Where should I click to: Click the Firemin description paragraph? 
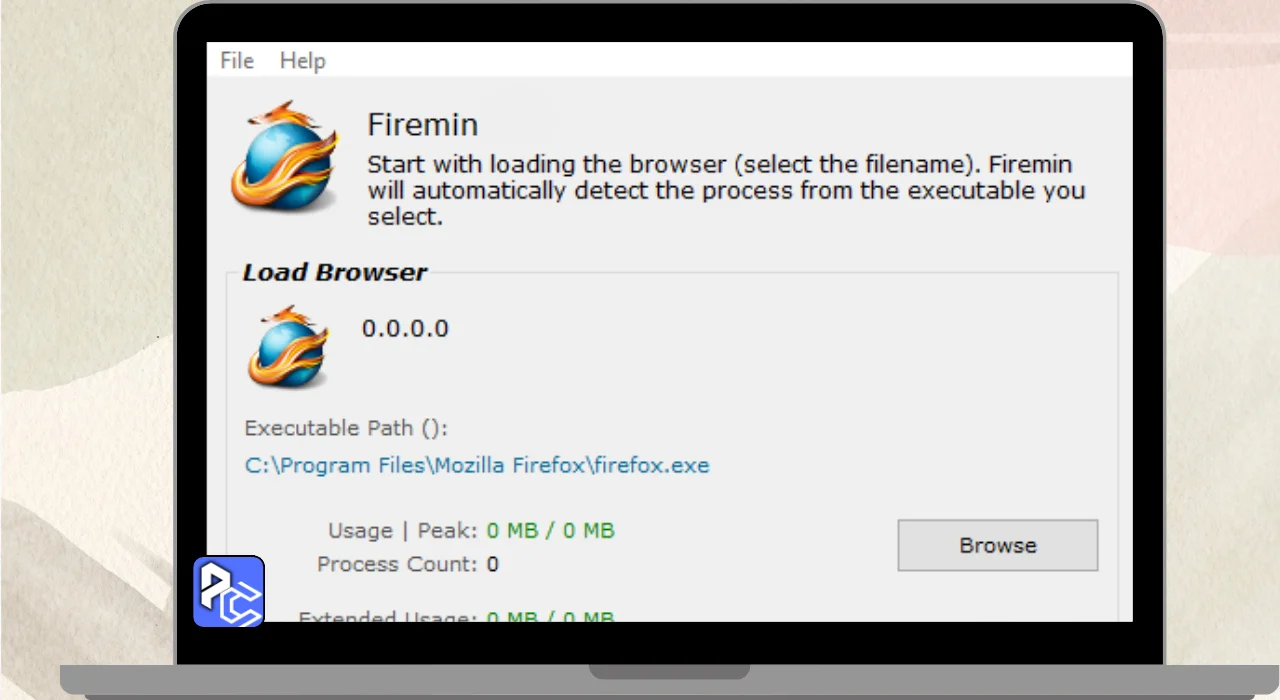[x=725, y=189]
